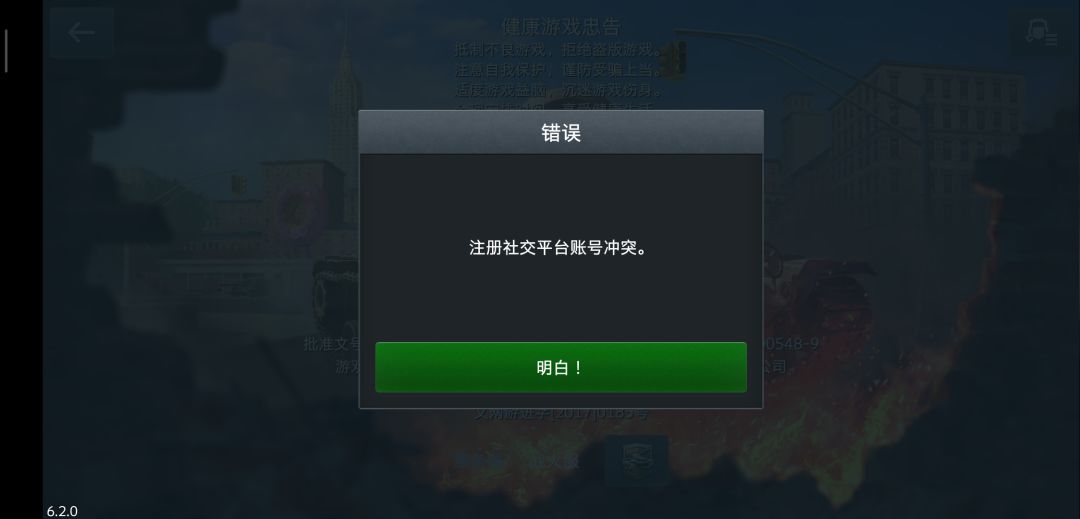Click the 错误 dialog title bar
The height and width of the screenshot is (519, 1080).
pos(561,132)
